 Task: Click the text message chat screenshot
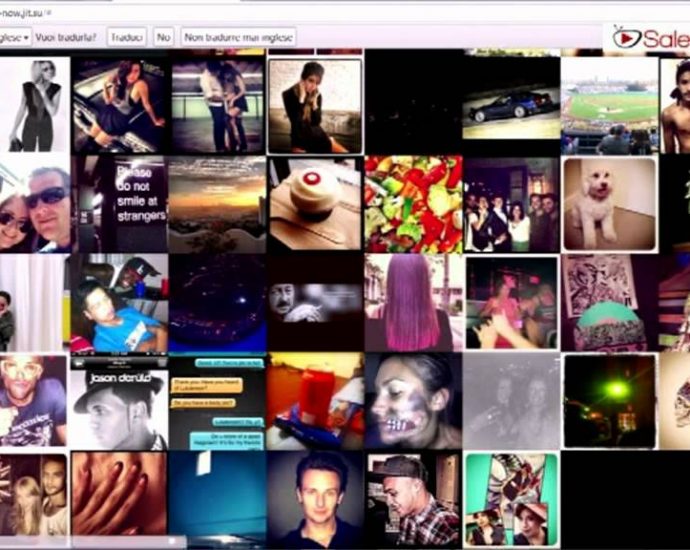(217, 401)
